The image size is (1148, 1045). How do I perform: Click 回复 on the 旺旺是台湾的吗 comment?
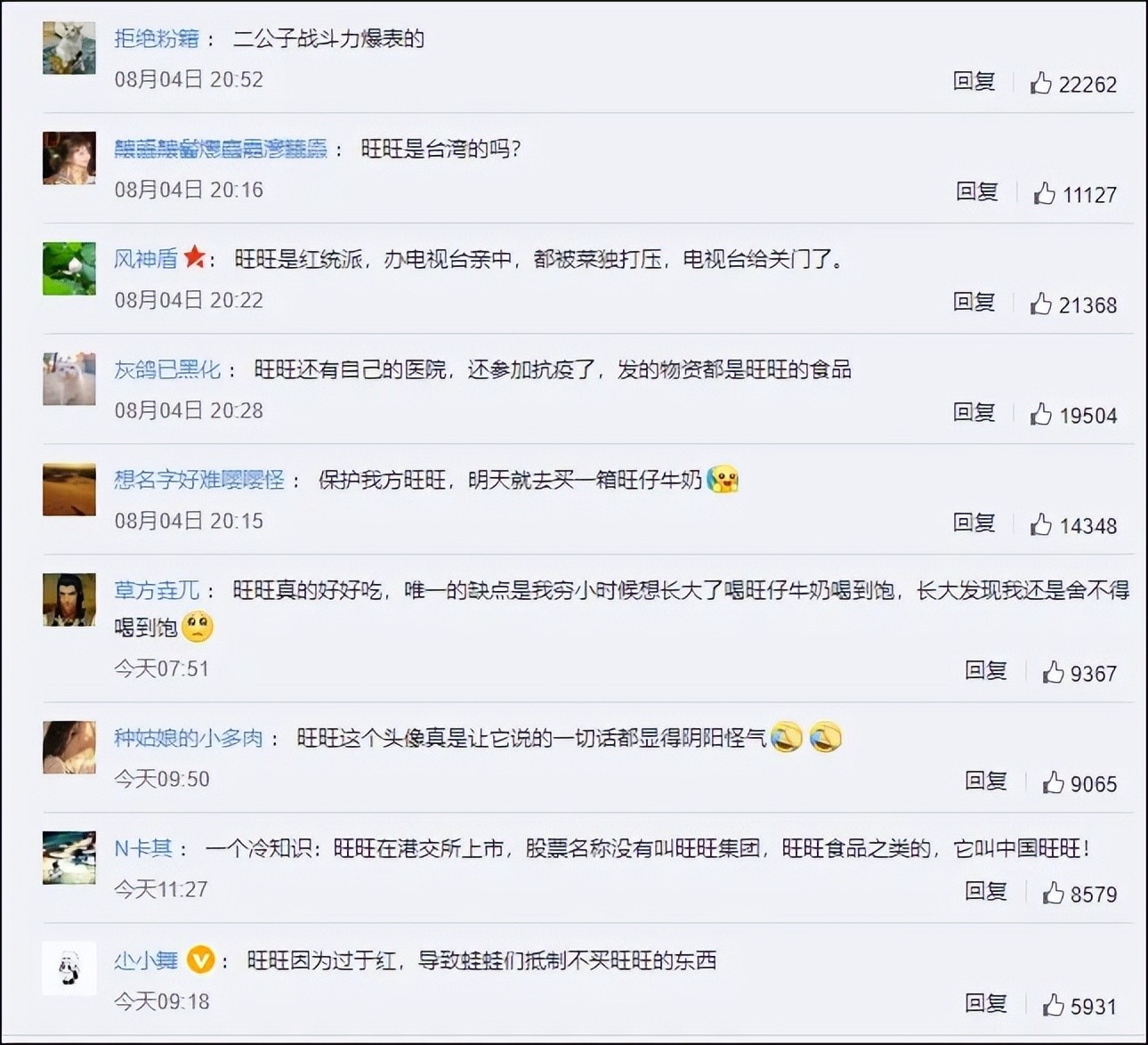click(977, 192)
